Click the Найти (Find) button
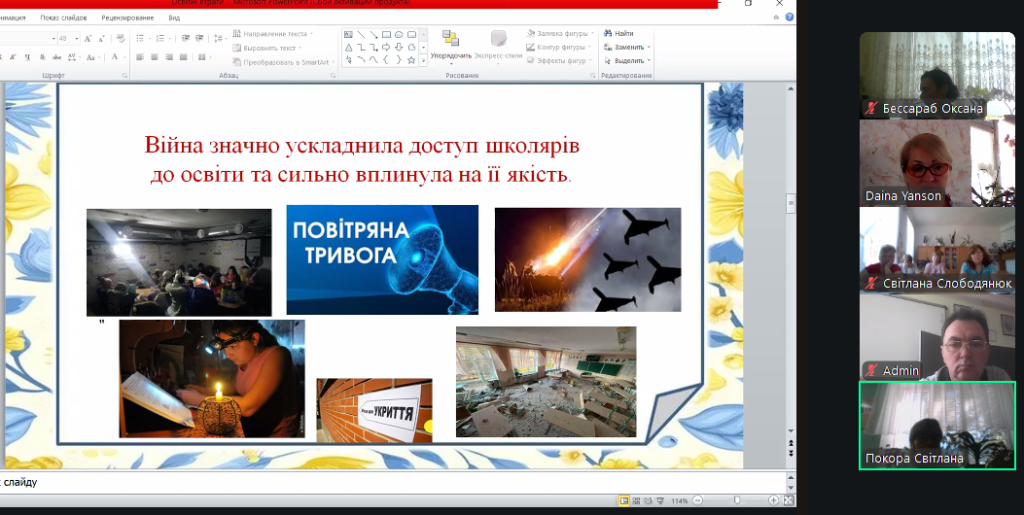1024x515 pixels. click(623, 33)
